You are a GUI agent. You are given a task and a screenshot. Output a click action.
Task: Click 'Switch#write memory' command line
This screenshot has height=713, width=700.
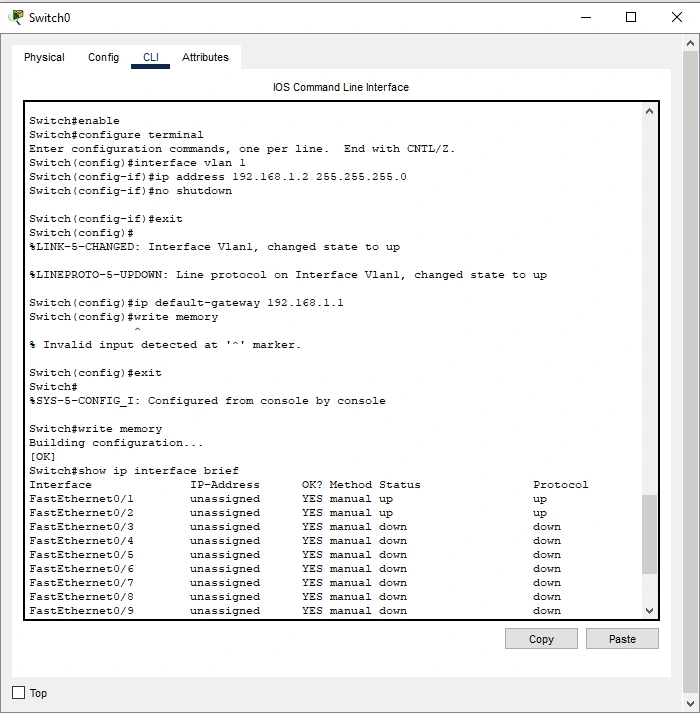pos(96,429)
